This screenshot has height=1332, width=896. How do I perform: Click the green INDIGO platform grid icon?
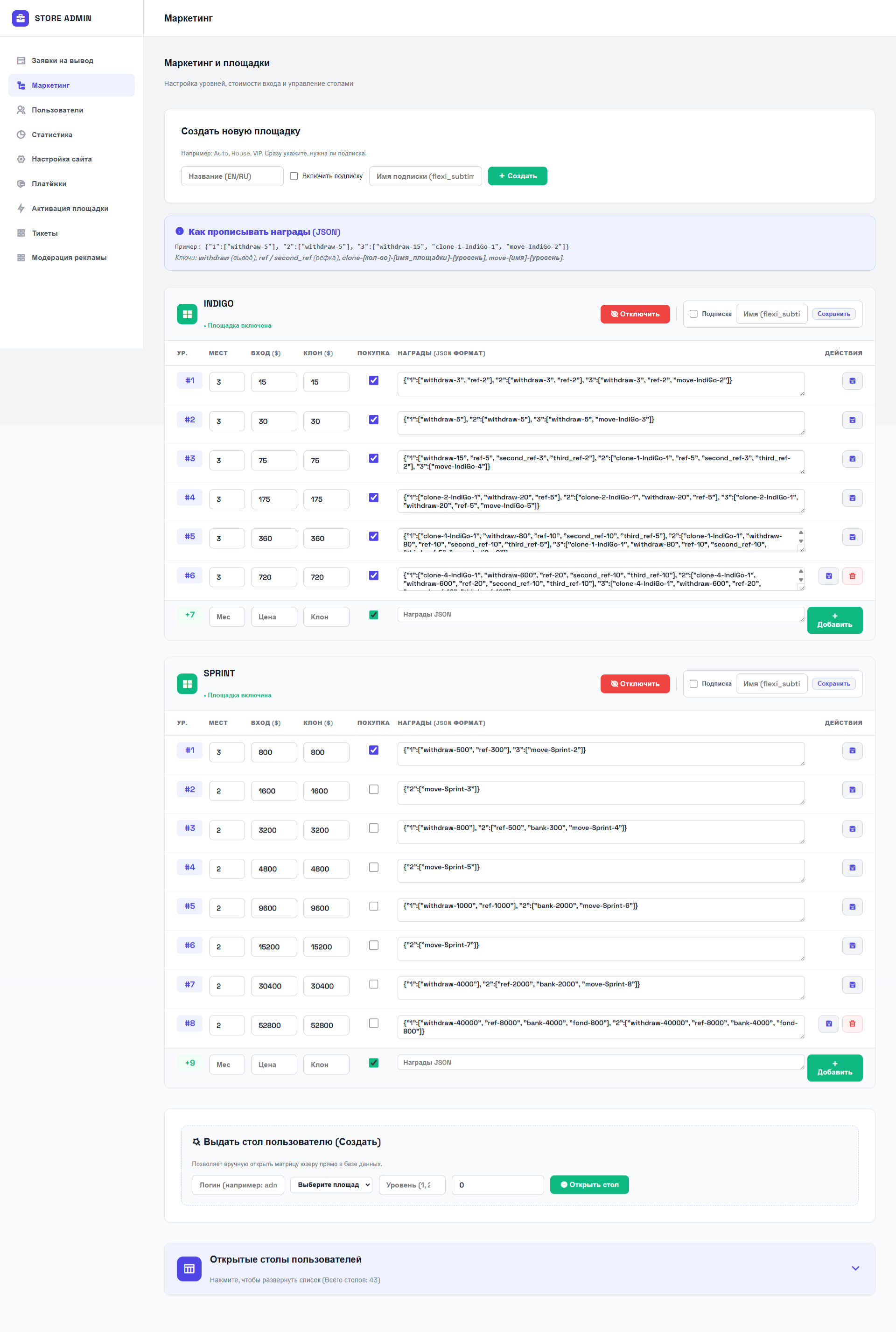coord(187,314)
